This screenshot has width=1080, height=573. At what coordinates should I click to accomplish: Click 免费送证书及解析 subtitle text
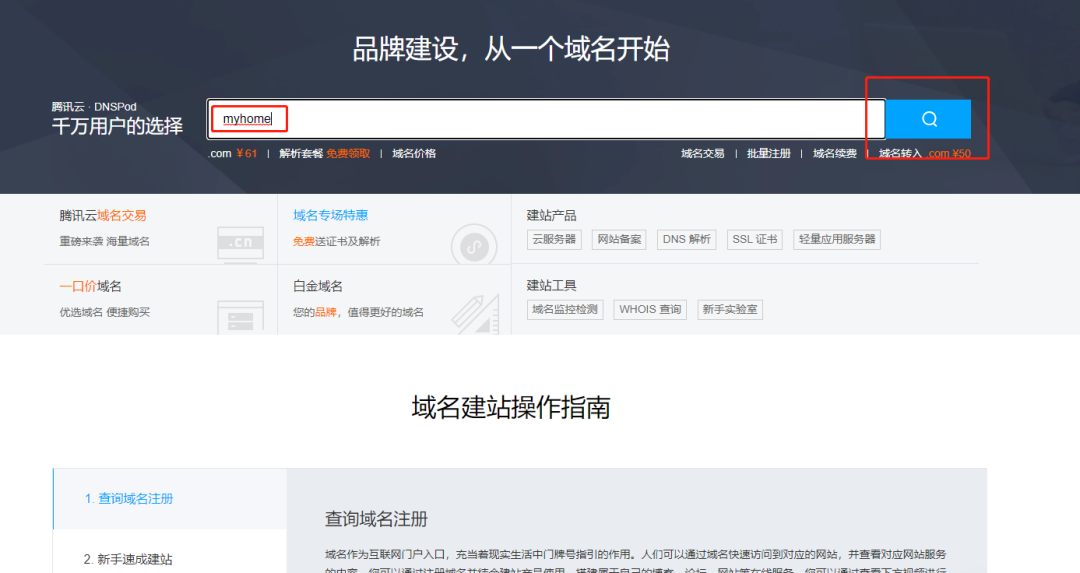click(336, 241)
